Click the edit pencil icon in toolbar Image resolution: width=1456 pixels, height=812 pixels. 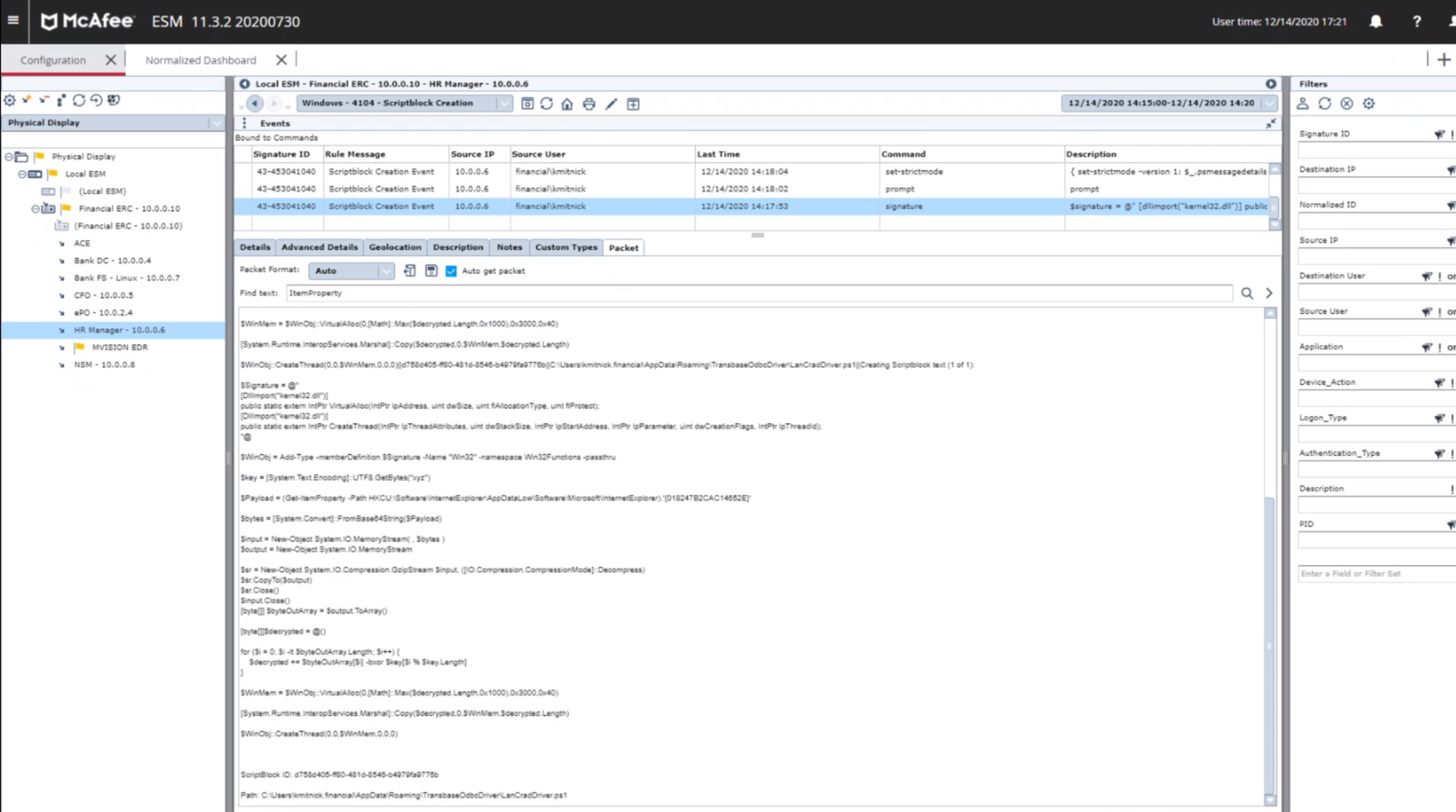coord(611,104)
